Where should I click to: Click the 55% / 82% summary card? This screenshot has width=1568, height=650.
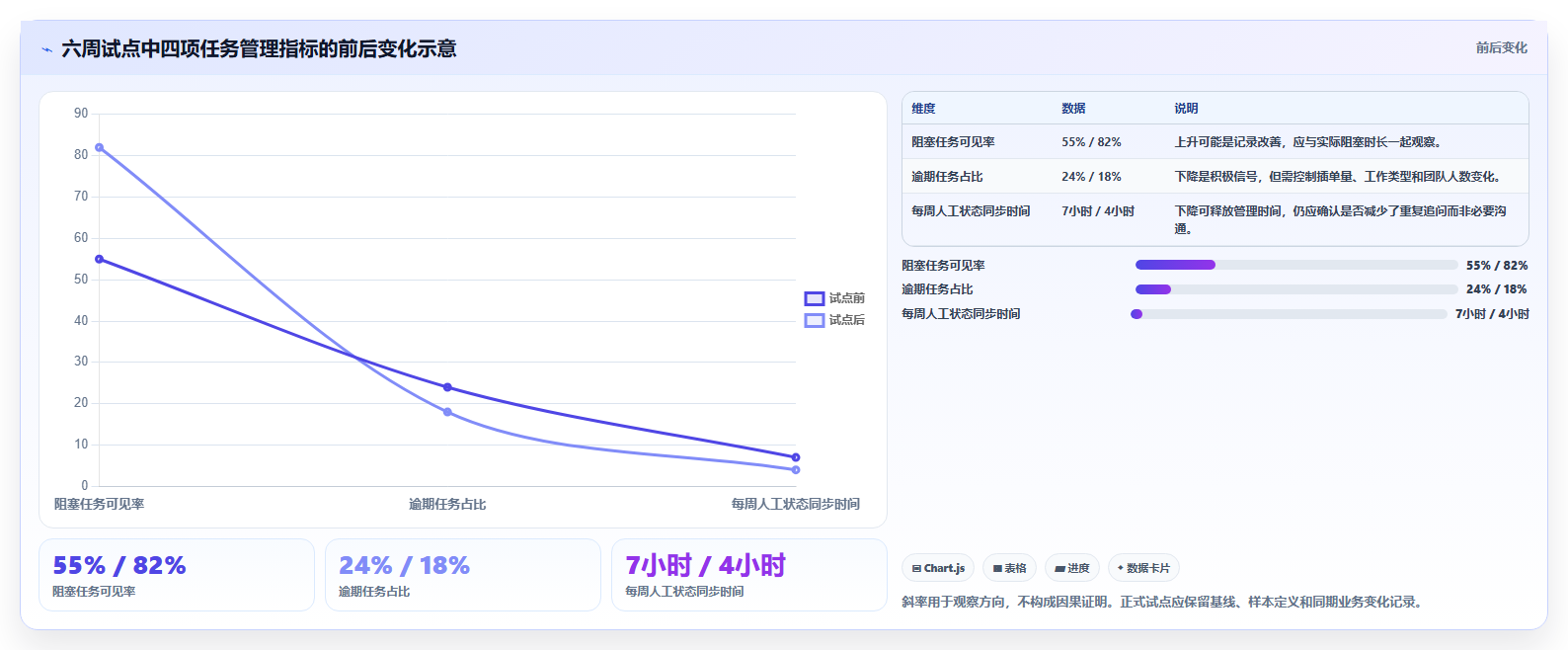pos(177,575)
